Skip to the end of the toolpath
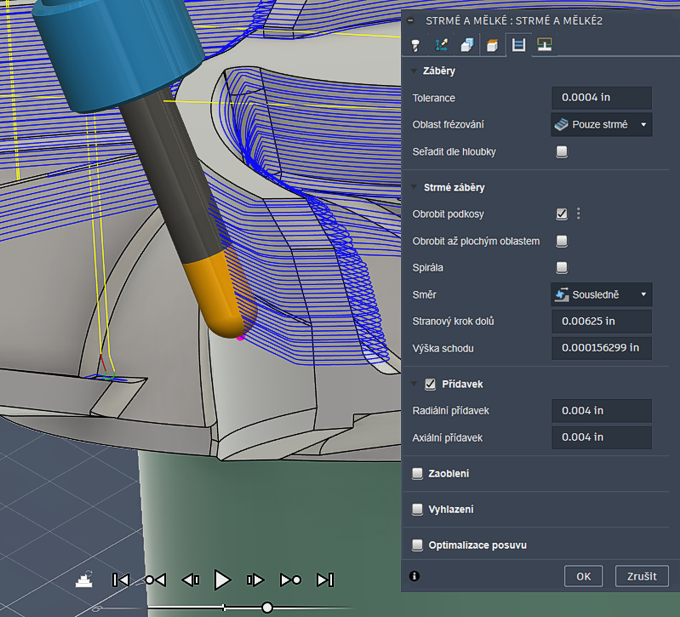Image resolution: width=680 pixels, height=617 pixels. pos(325,579)
